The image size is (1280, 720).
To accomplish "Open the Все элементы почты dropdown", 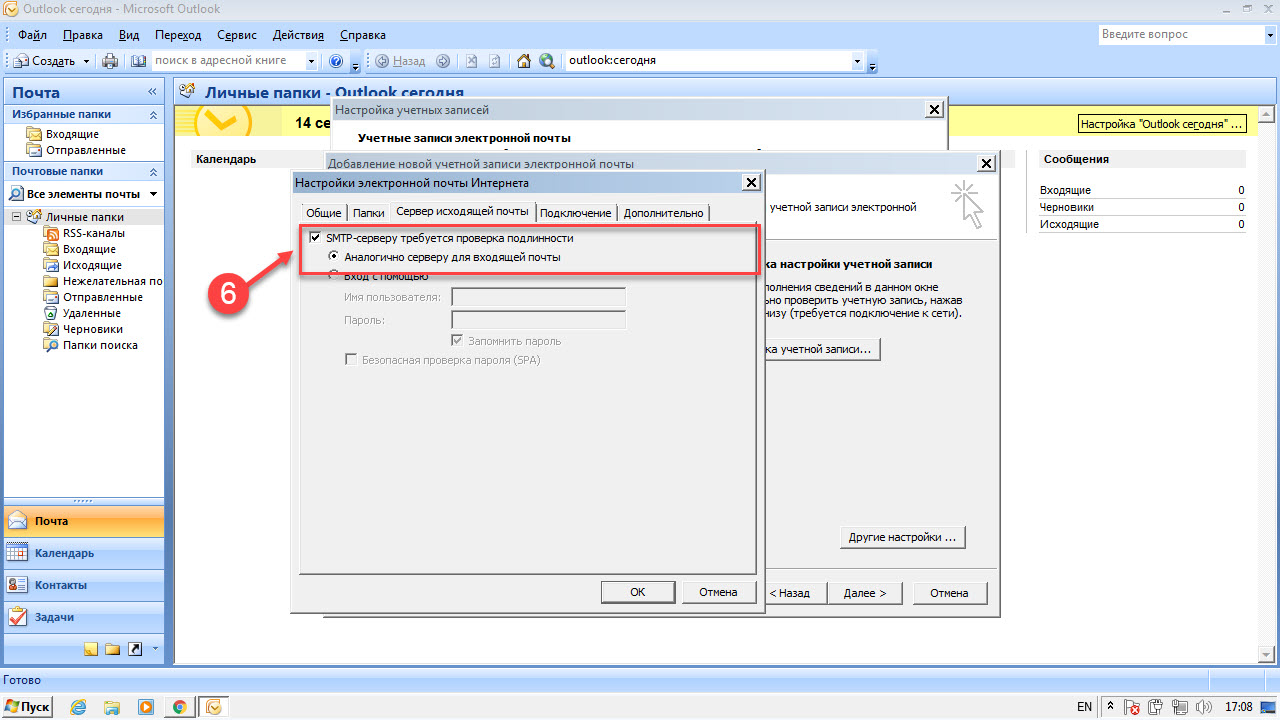I will tap(153, 194).
